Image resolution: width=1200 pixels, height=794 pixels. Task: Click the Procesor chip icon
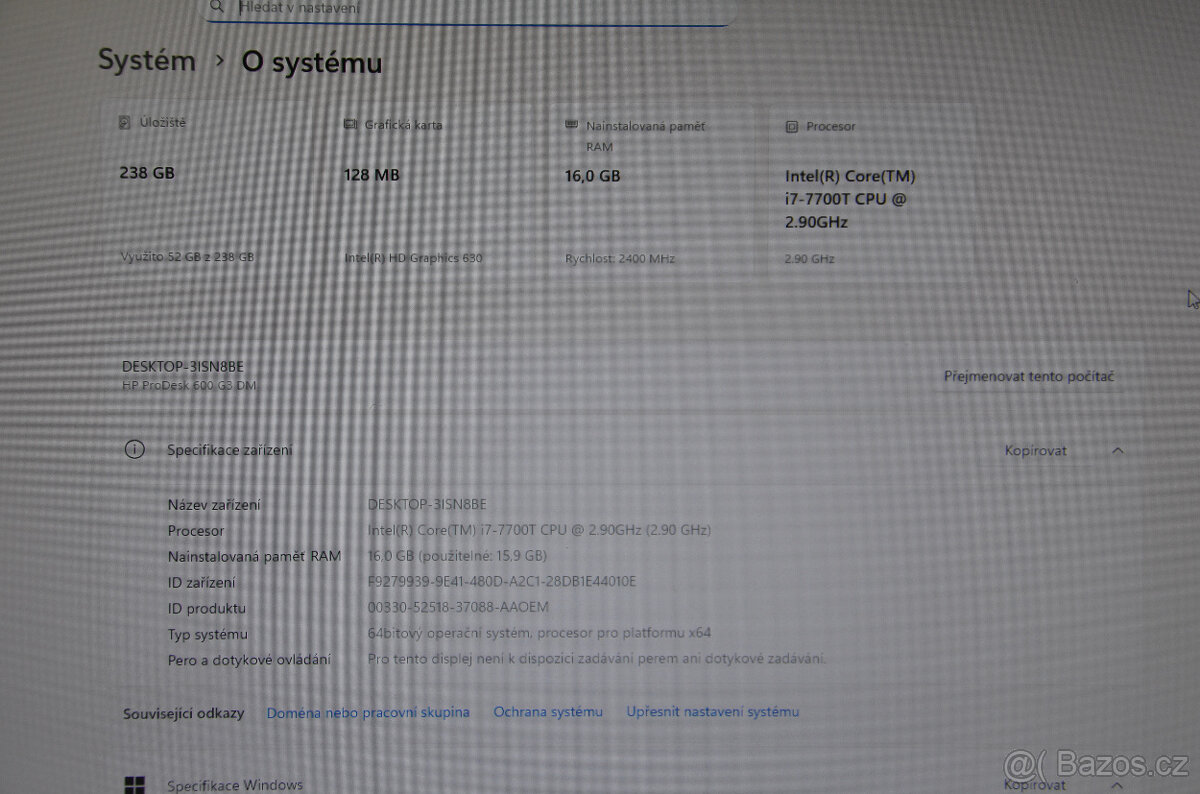click(792, 127)
